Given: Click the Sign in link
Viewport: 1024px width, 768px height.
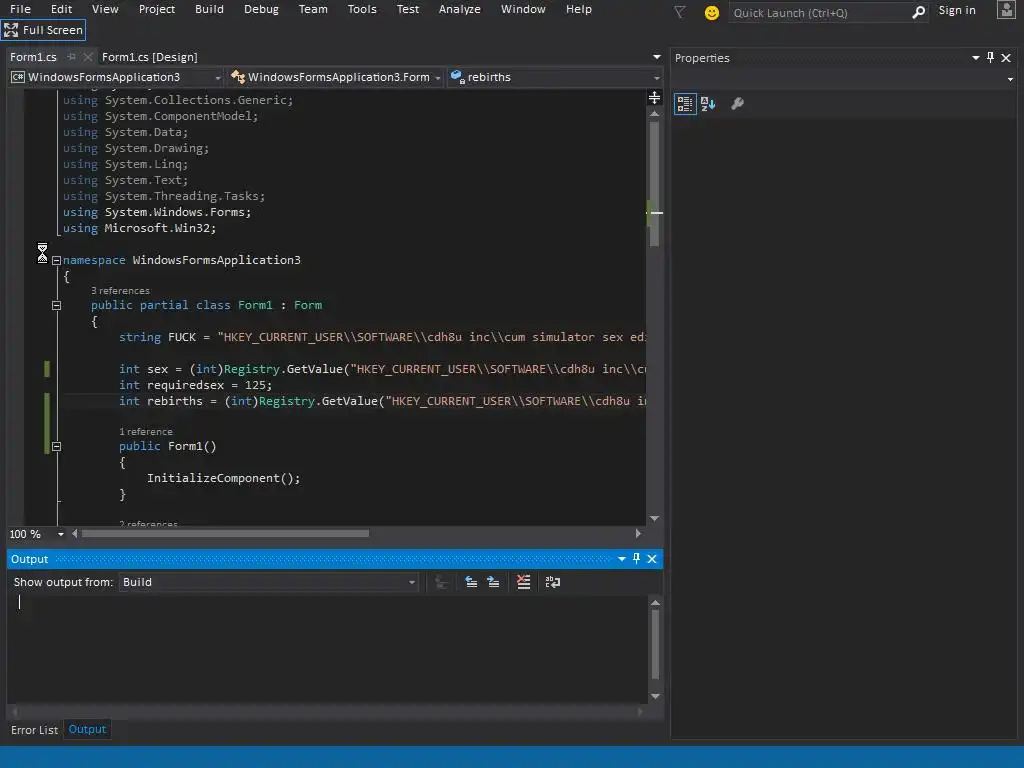Looking at the screenshot, I should [957, 10].
